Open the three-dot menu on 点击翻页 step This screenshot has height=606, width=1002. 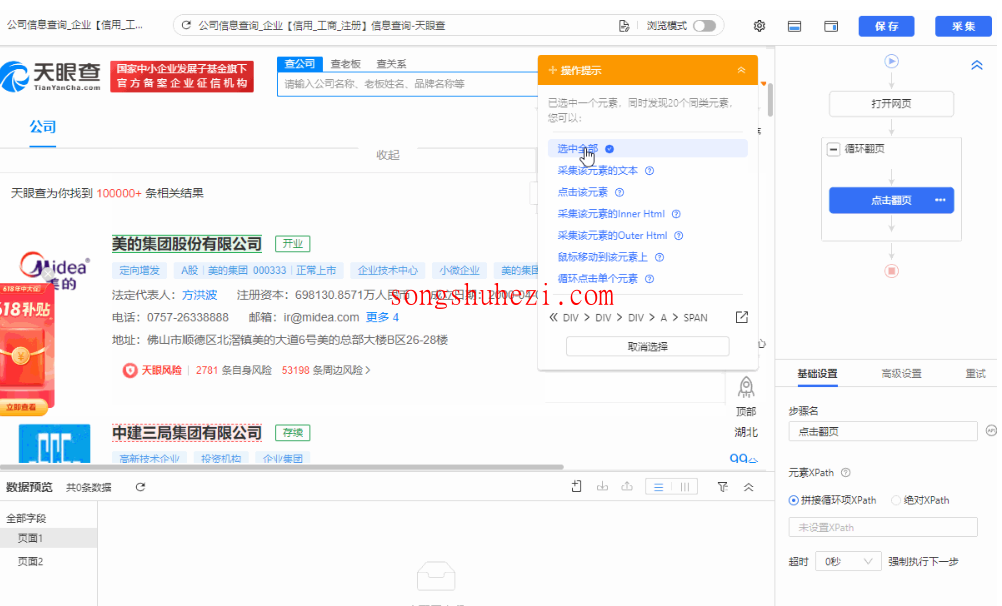(940, 200)
